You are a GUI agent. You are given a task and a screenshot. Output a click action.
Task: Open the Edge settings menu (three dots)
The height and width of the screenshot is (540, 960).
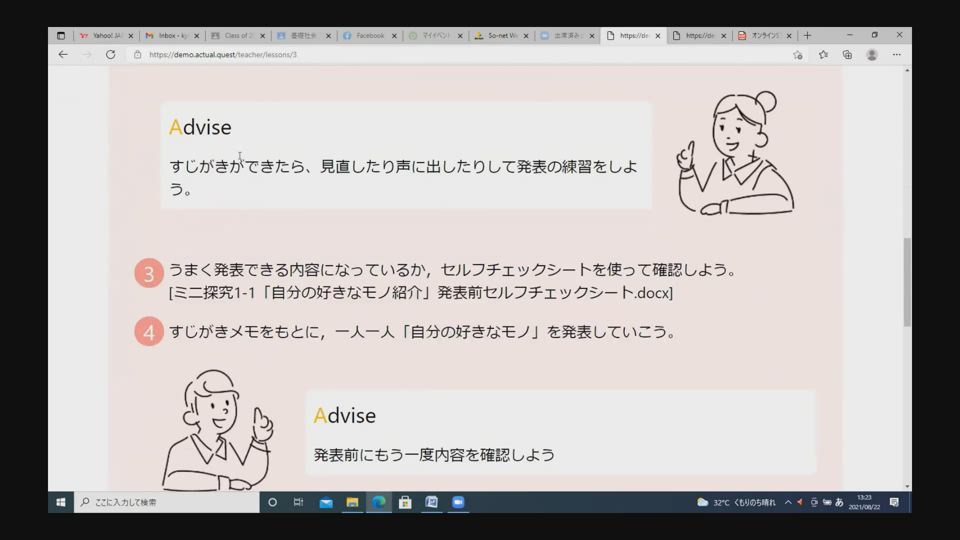coord(898,55)
